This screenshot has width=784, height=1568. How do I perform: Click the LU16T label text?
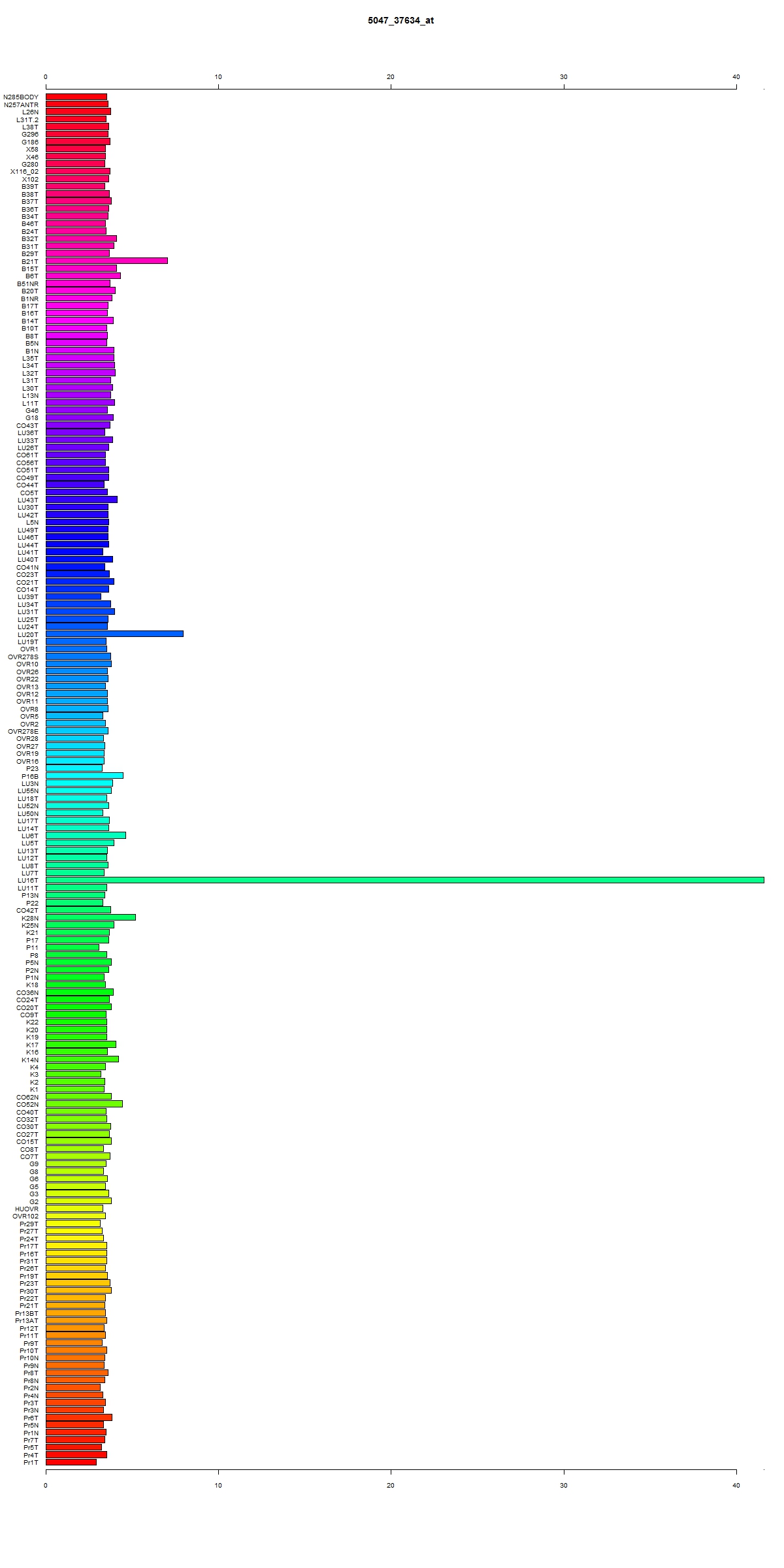[28, 881]
